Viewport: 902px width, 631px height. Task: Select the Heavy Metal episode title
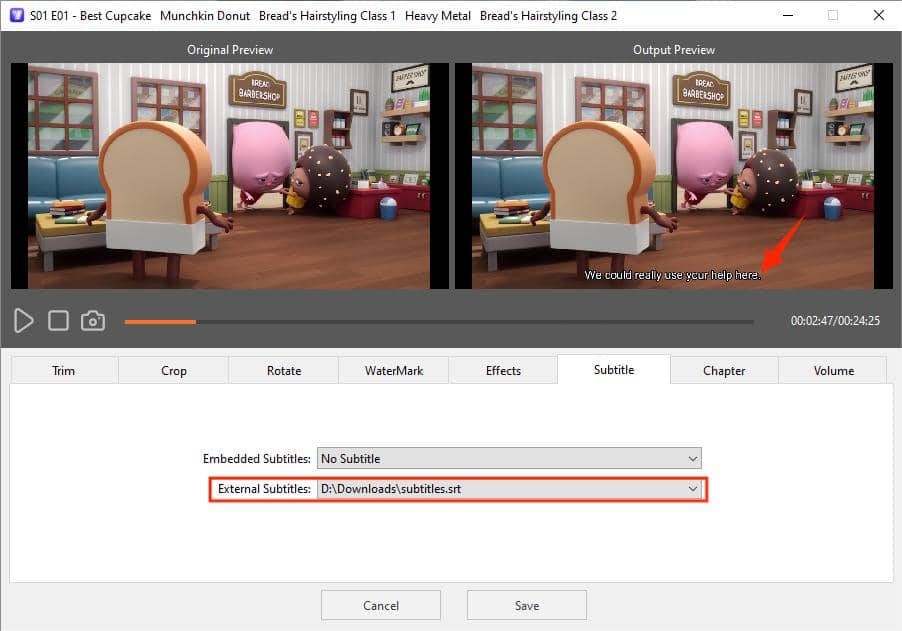[437, 16]
